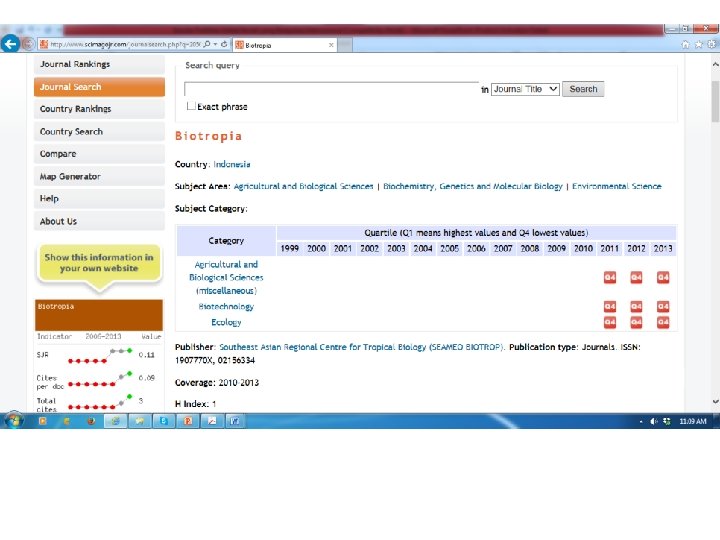
Task: Open the Biotechnology category link
Action: [226, 306]
